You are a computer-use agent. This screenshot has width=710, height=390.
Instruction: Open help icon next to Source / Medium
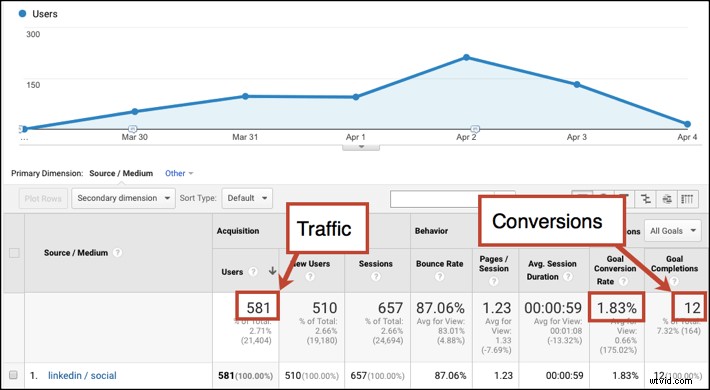pos(117,253)
